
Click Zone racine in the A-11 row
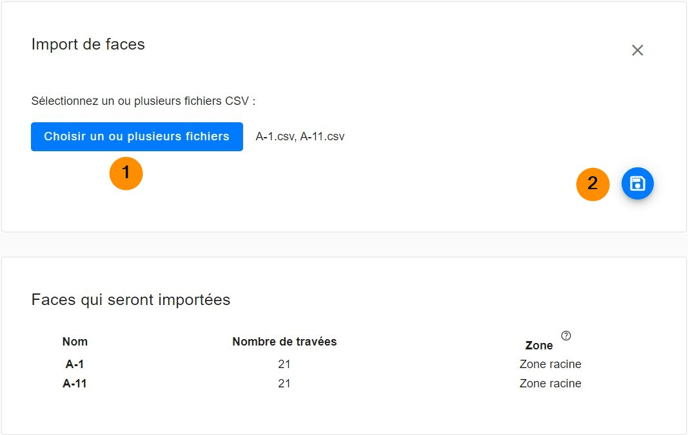tap(550, 383)
